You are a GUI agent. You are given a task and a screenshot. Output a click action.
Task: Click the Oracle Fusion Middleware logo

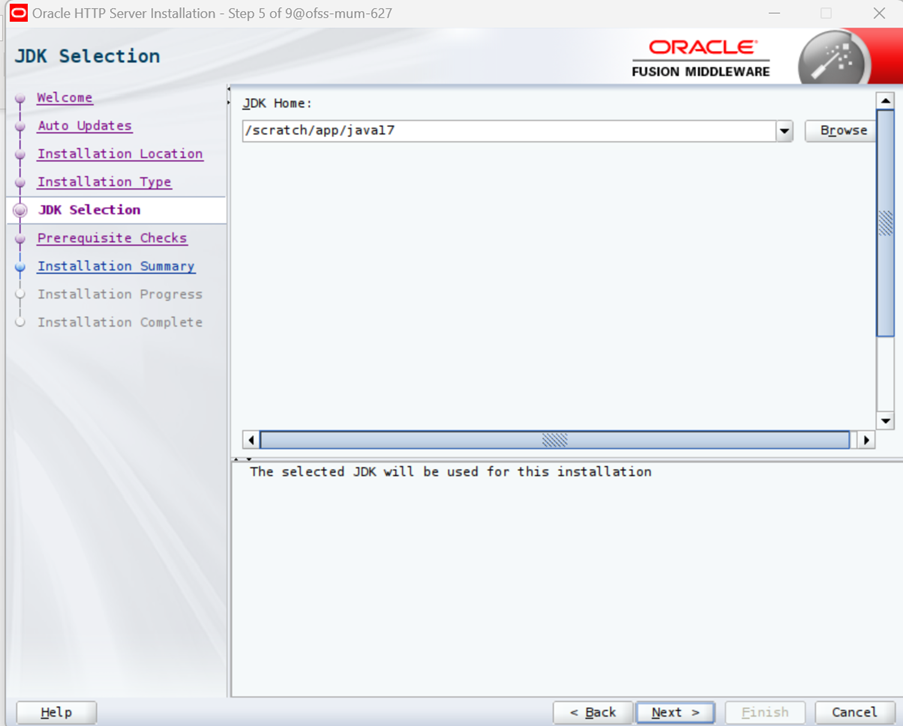tap(701, 58)
